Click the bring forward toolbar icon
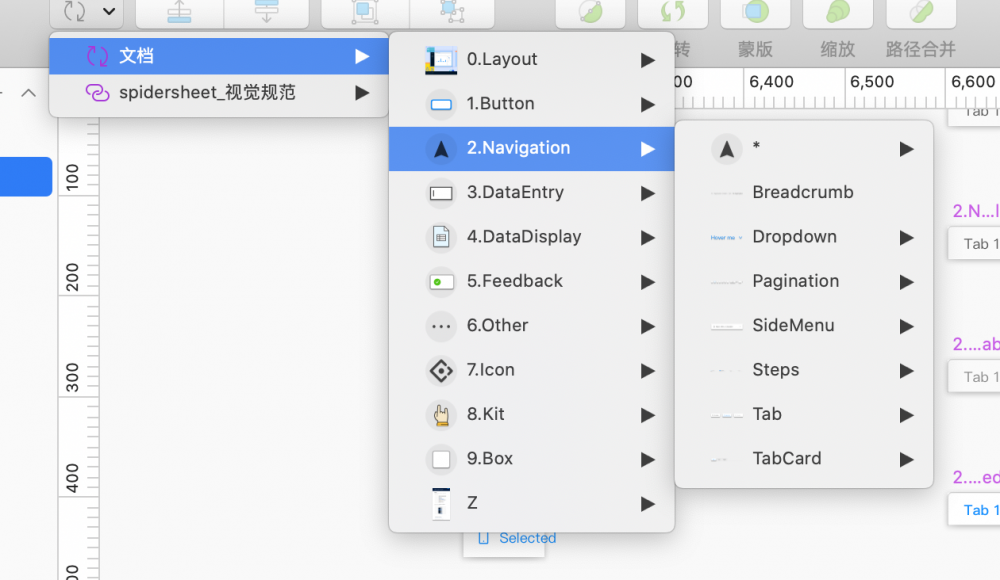This screenshot has width=1000, height=580. click(x=179, y=11)
